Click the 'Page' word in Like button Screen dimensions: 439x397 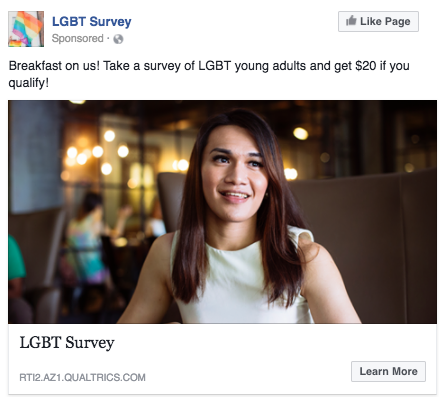point(398,21)
